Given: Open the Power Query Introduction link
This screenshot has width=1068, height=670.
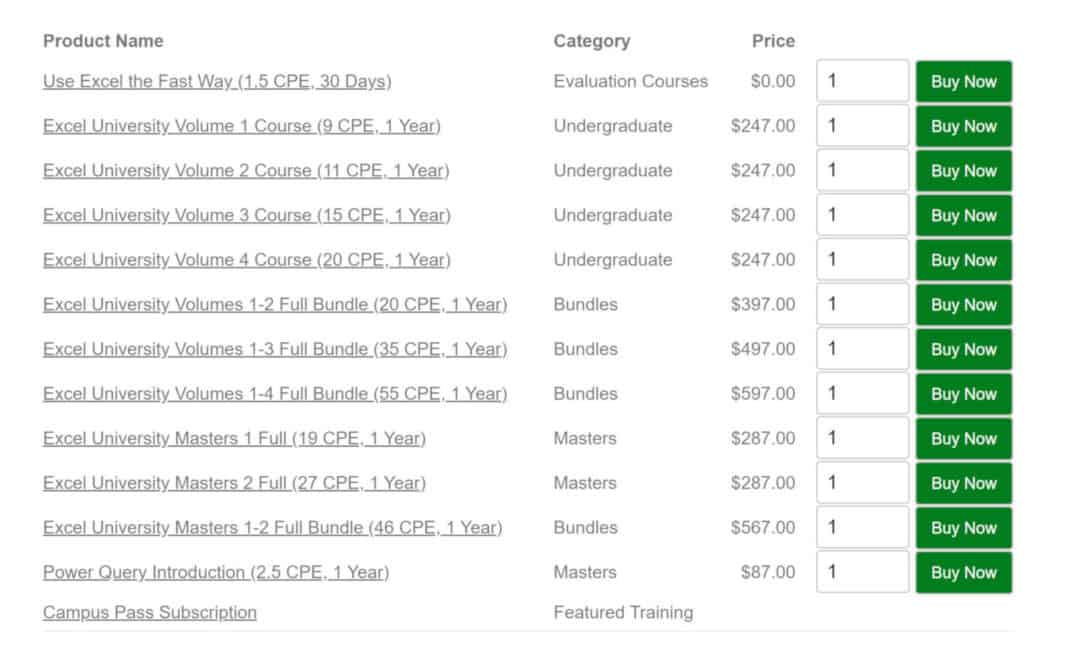Looking at the screenshot, I should pos(215,572).
